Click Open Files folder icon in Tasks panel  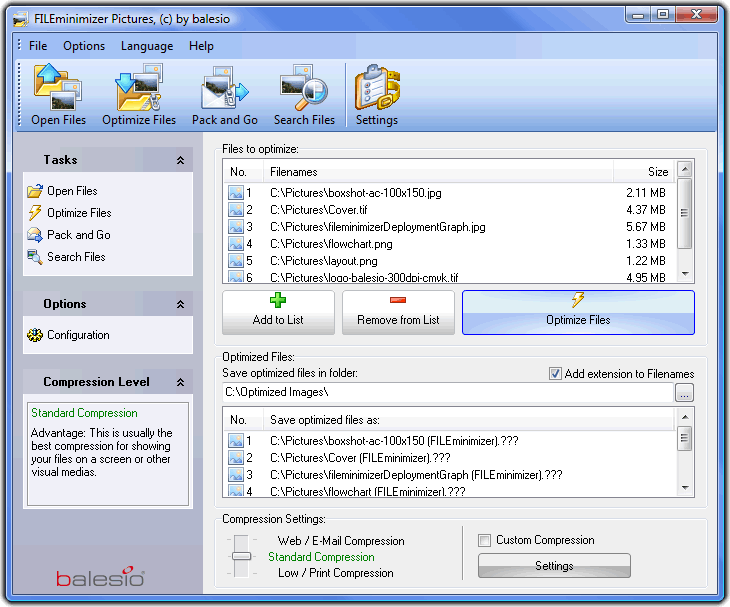click(x=35, y=191)
